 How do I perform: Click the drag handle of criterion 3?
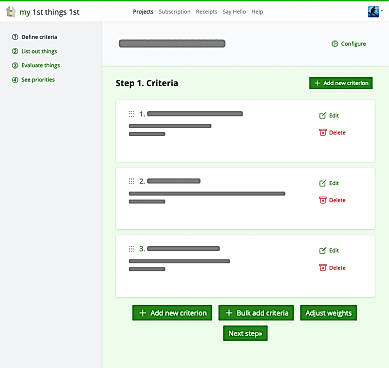(x=132, y=249)
